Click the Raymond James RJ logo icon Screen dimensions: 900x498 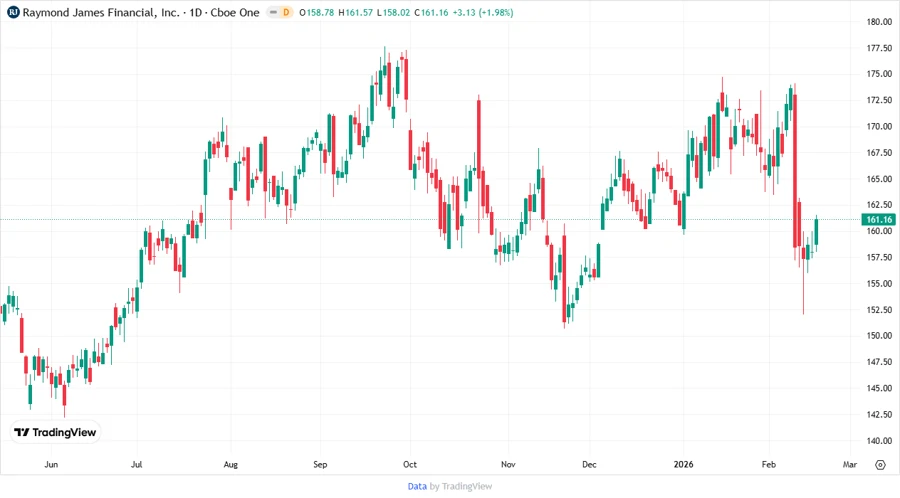pos(13,12)
